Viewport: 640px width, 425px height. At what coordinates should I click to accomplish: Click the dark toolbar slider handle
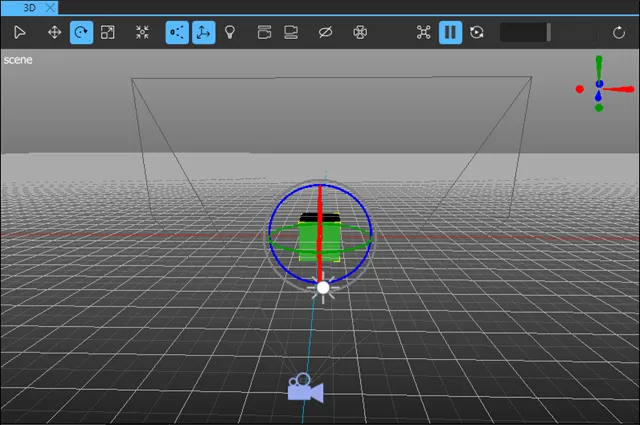(x=547, y=32)
